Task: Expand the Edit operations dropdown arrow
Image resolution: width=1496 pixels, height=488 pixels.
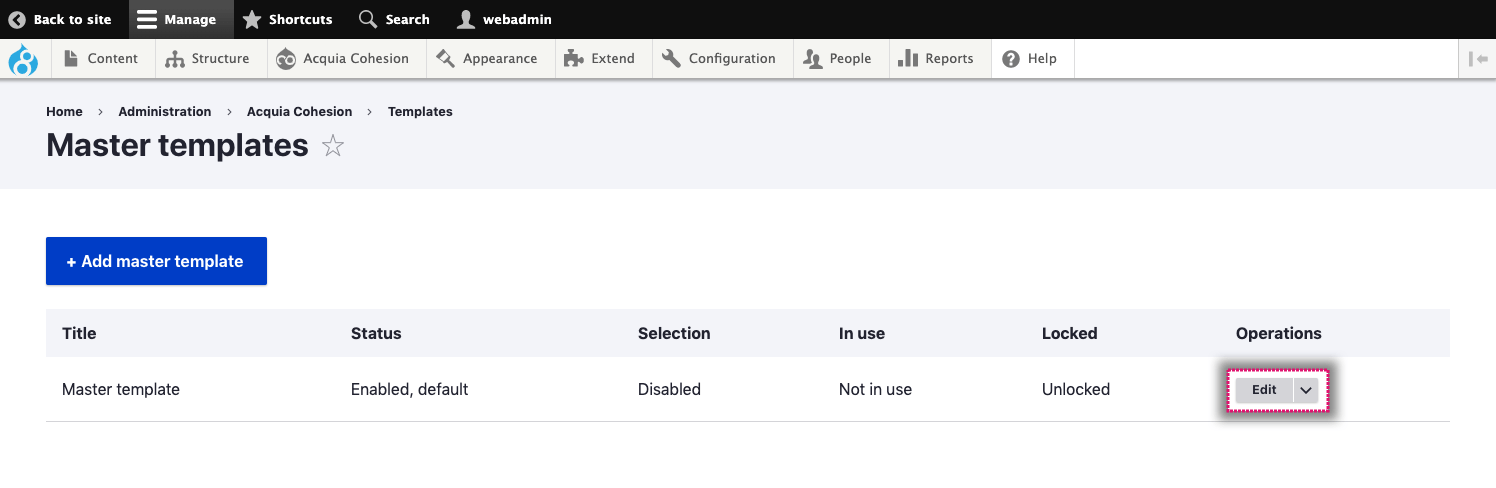Action: tap(1306, 390)
